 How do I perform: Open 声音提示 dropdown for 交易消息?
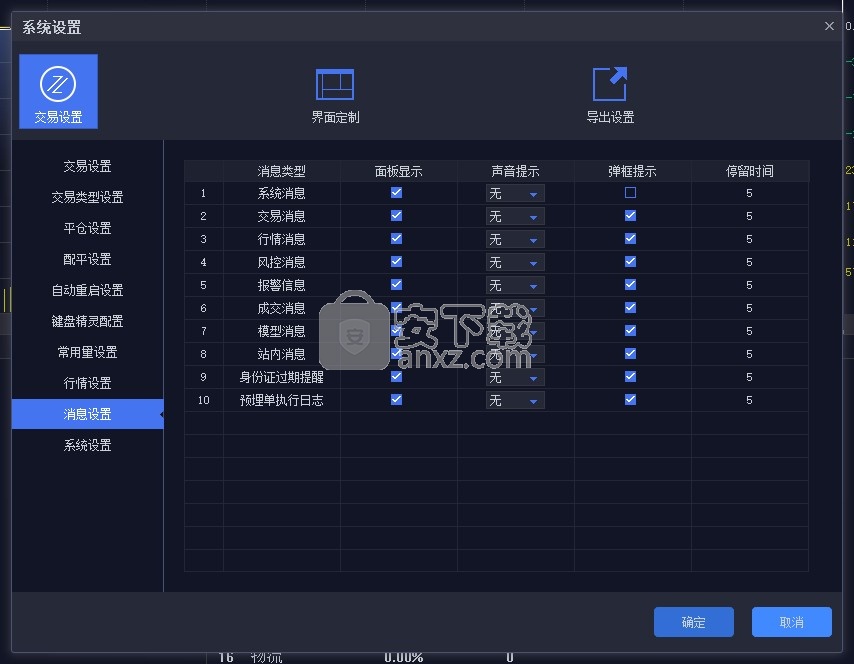pyautogui.click(x=515, y=216)
